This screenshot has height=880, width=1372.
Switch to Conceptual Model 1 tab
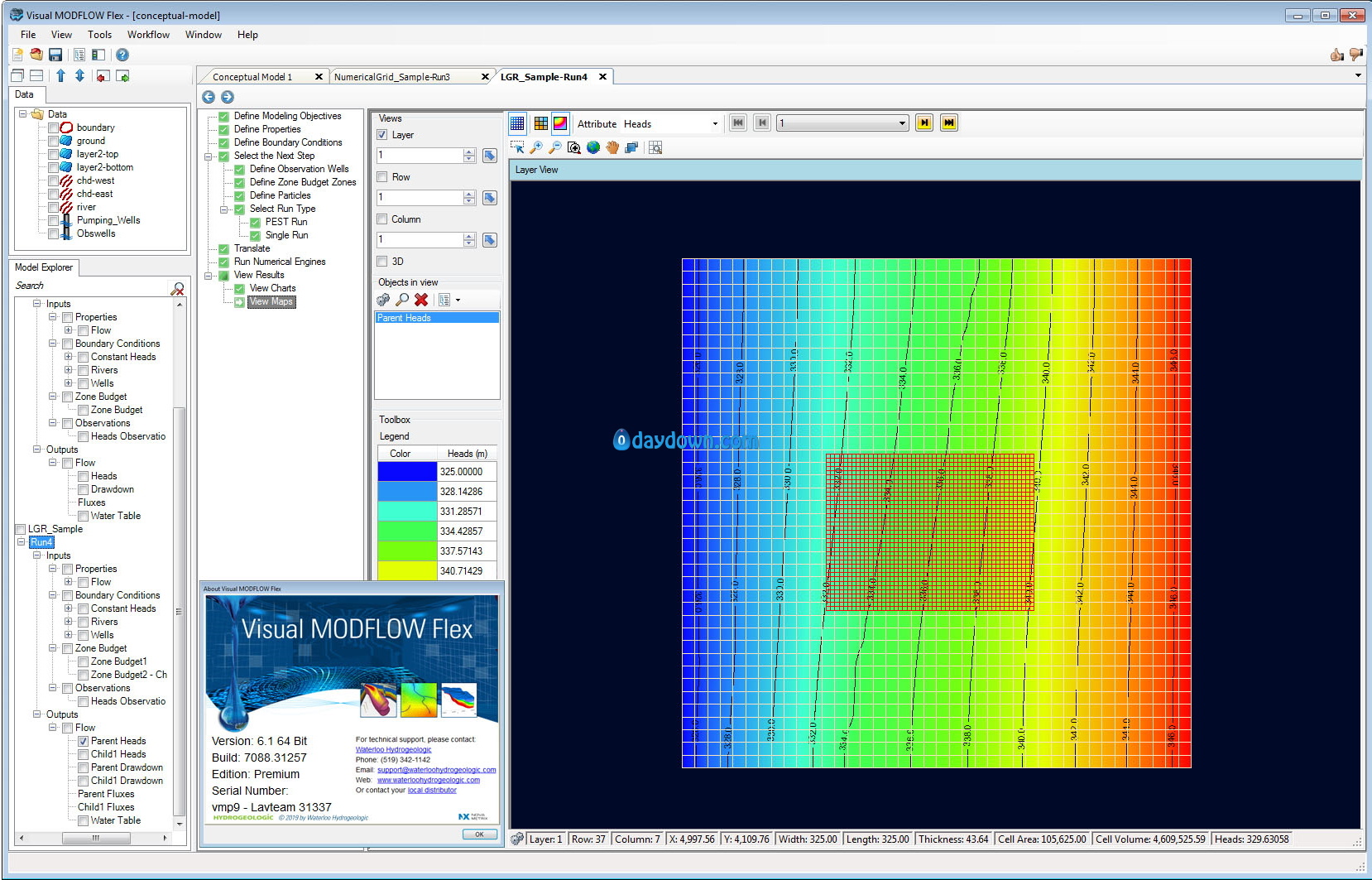pyautogui.click(x=252, y=77)
